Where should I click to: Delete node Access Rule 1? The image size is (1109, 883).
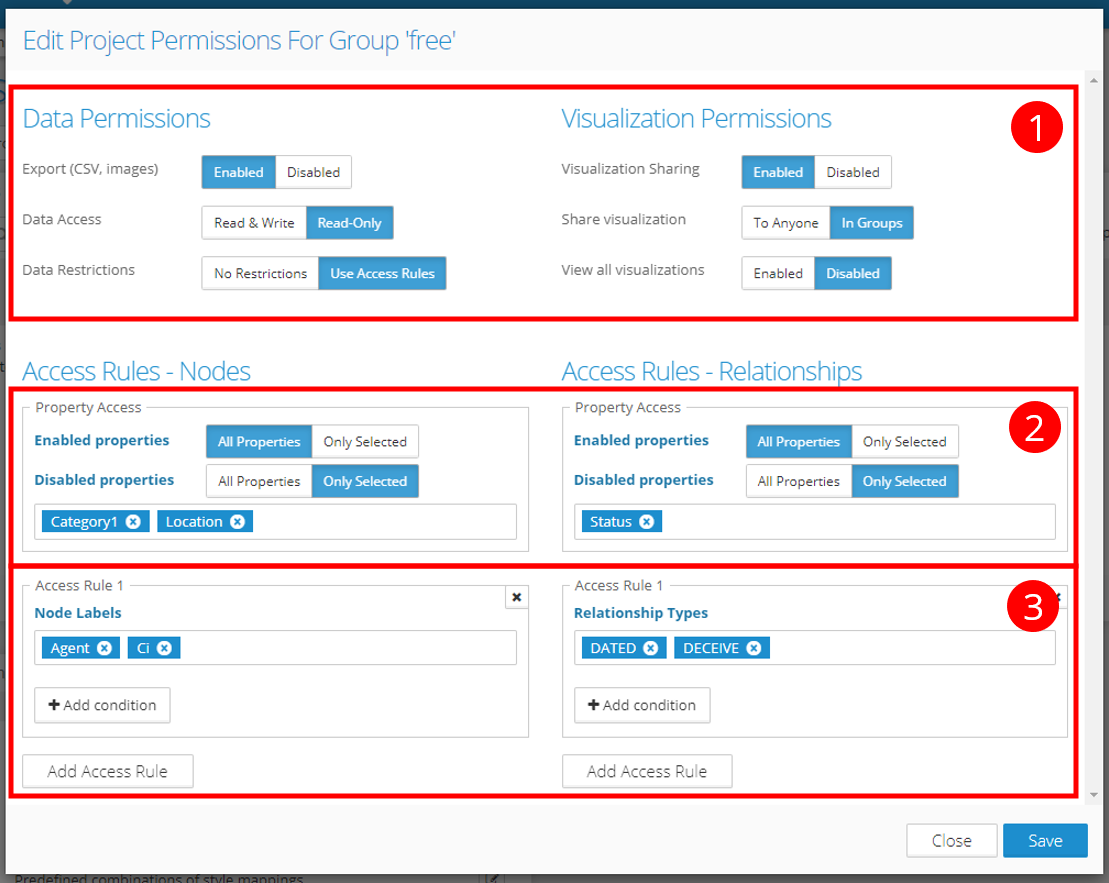tap(516, 597)
